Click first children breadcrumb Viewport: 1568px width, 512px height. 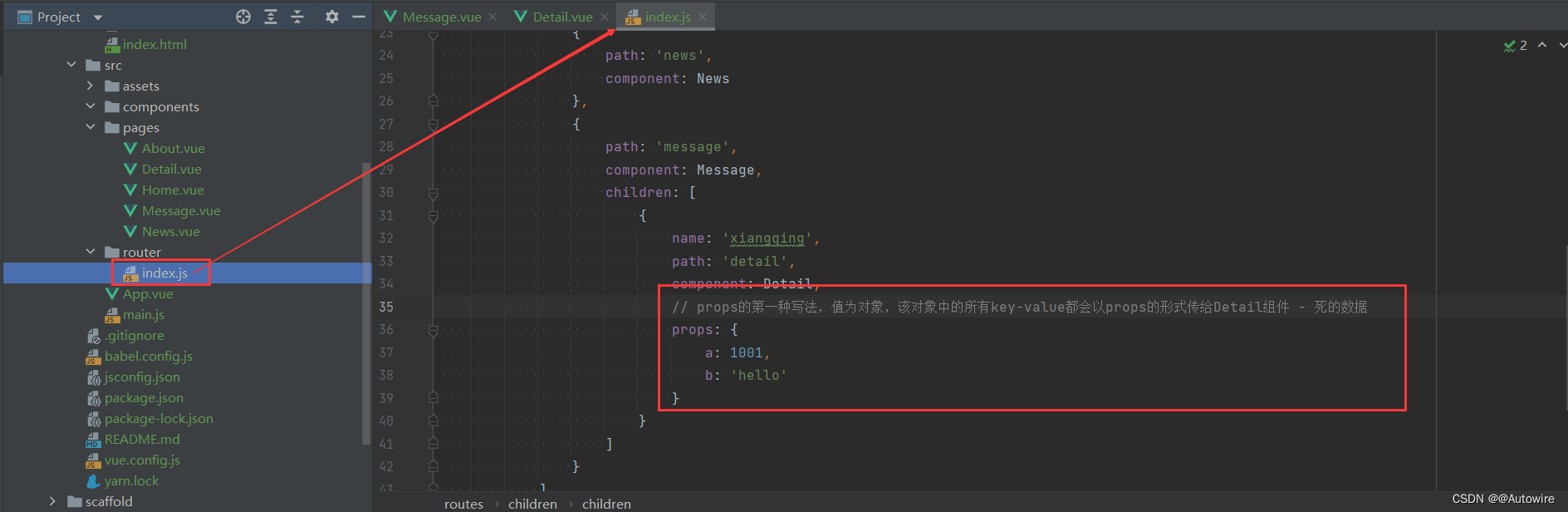pos(532,504)
